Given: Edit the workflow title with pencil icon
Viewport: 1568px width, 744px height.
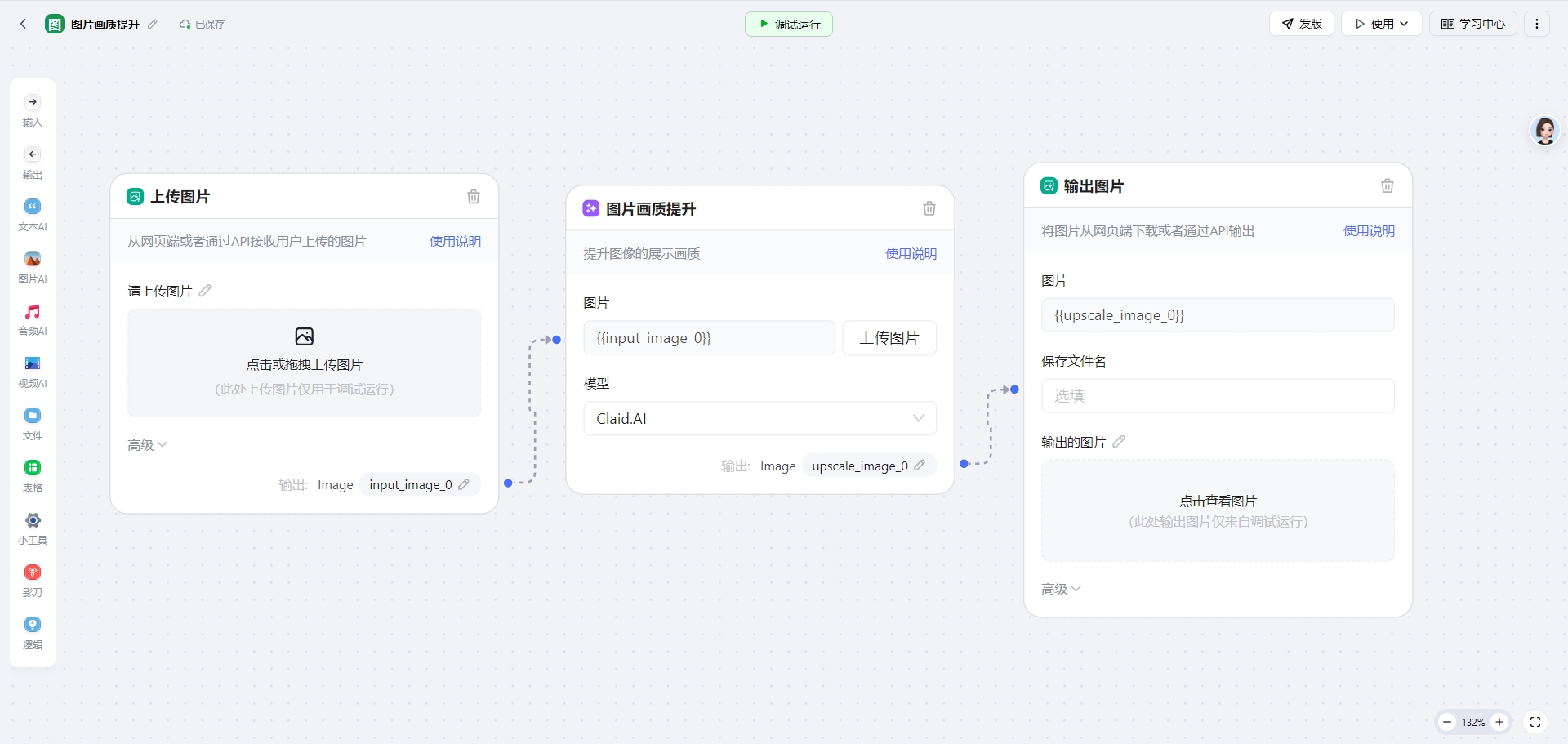Looking at the screenshot, I should point(153,25).
